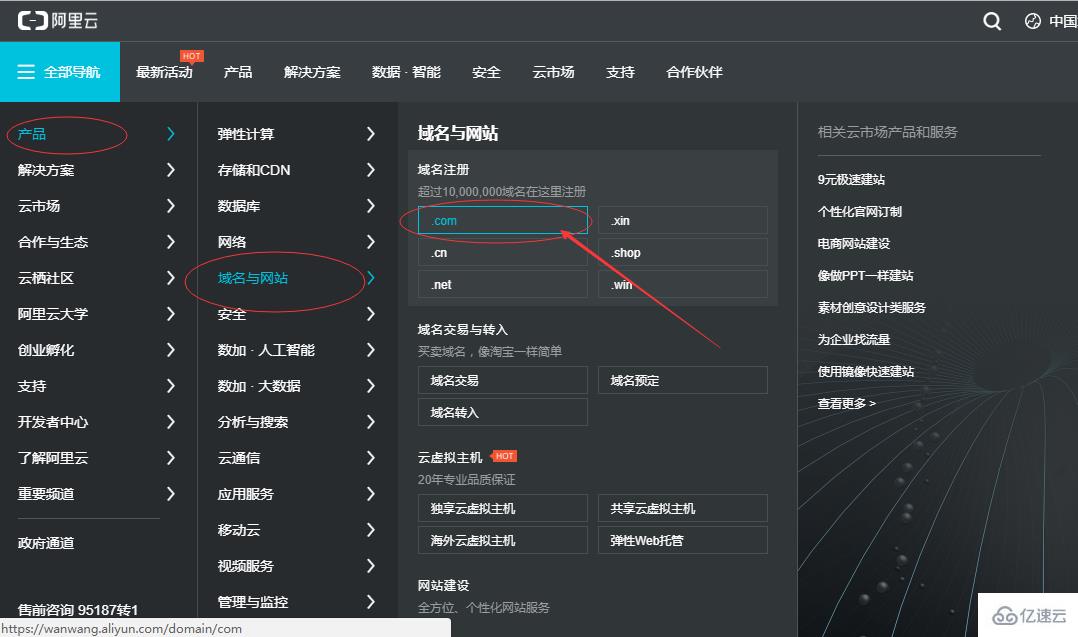Click the 全部导航 hamburger menu icon
This screenshot has width=1078, height=637.
[26, 71]
